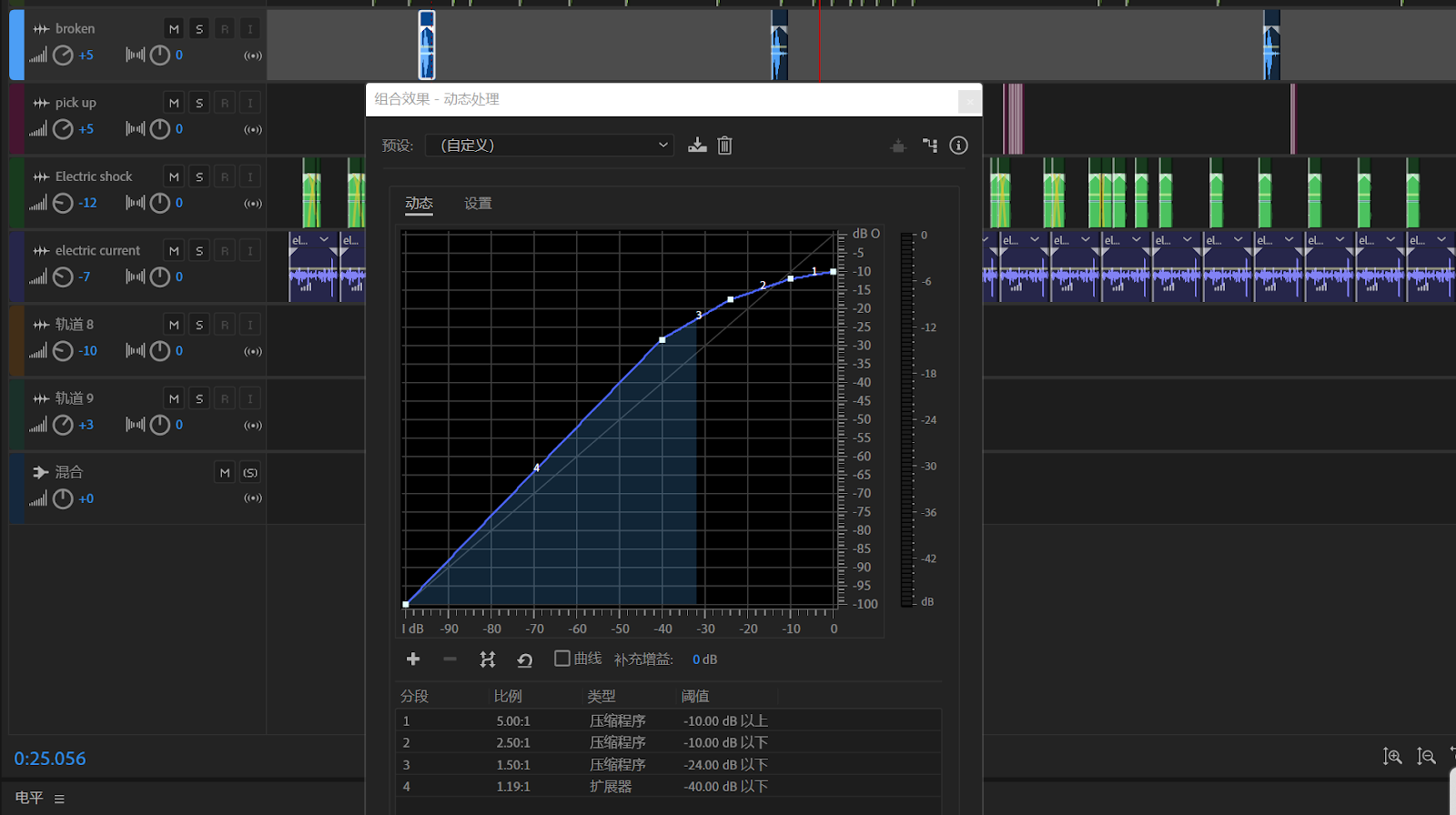Adjust the 混合 track volume knob
1456x815 pixels.
pos(63,498)
